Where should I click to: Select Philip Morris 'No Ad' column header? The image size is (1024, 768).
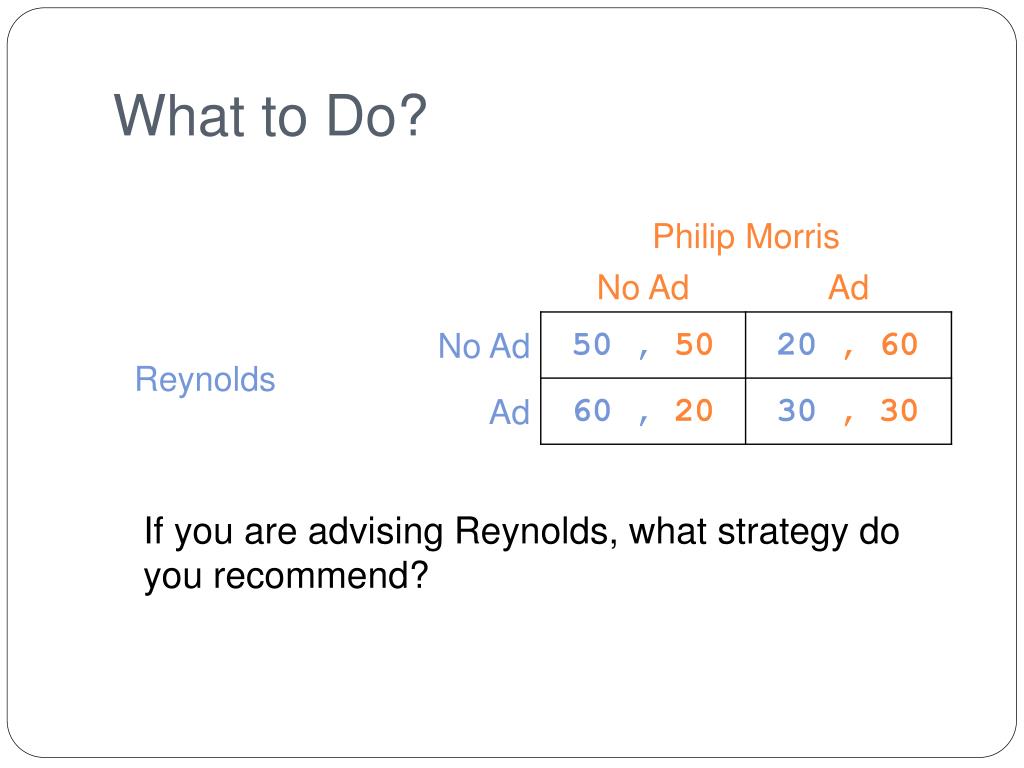point(643,287)
